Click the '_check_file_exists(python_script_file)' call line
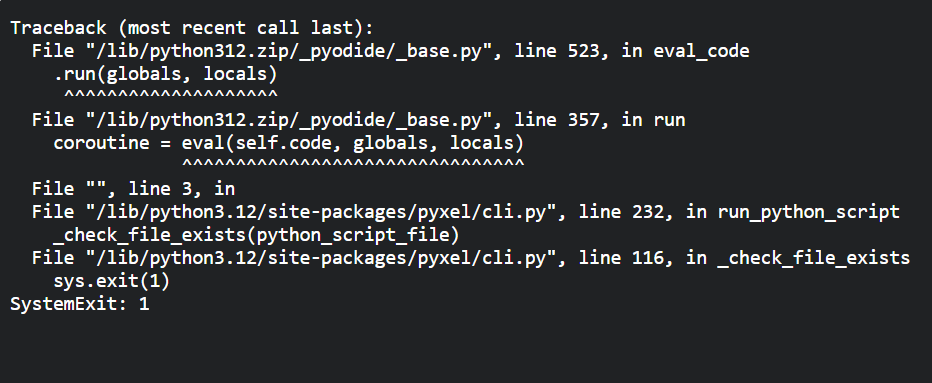The height and width of the screenshot is (383, 932). pyautogui.click(x=257, y=236)
